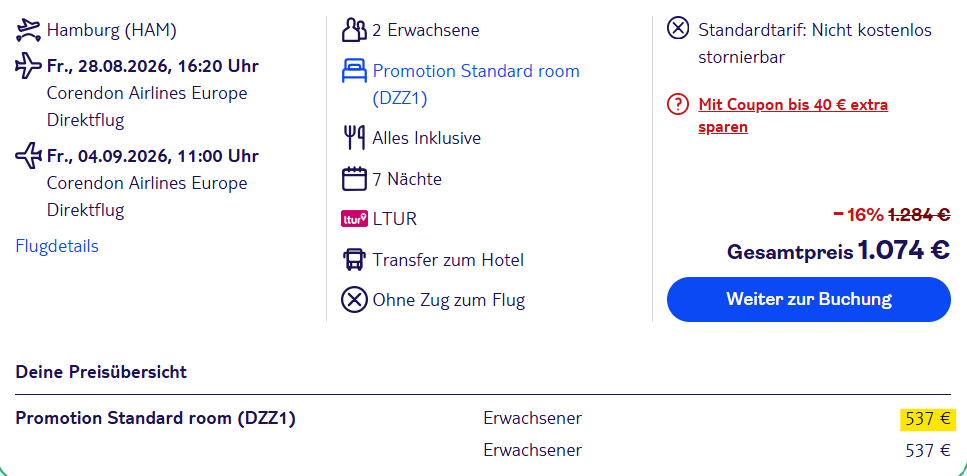Click the Hamburg departure airport icon
The image size is (967, 476).
[28, 30]
